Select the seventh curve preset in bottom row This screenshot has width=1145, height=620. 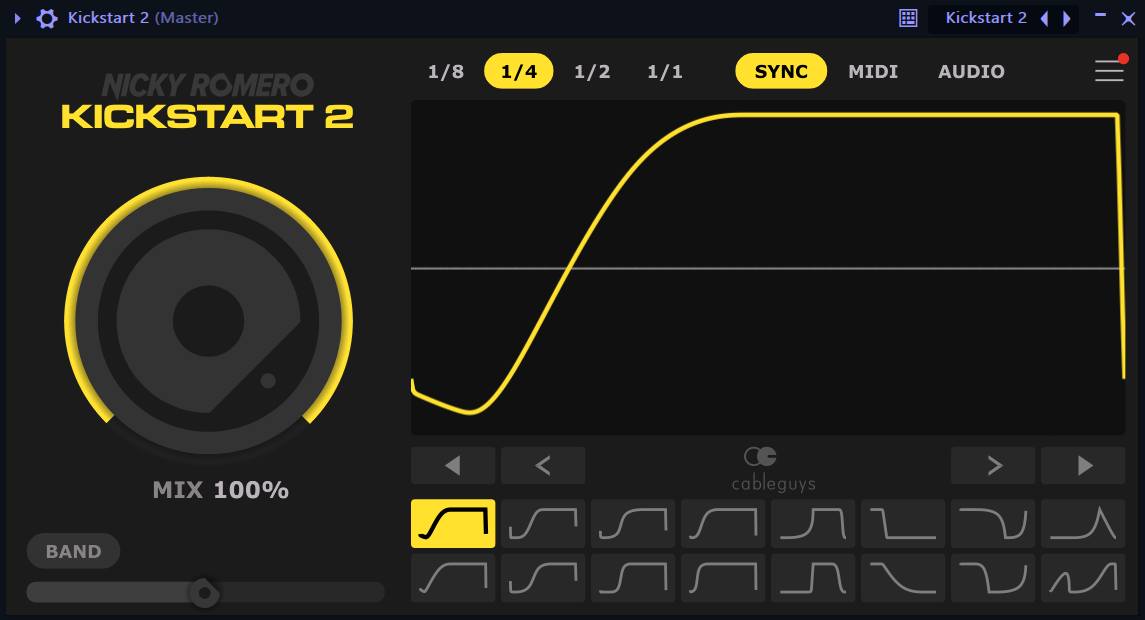click(993, 578)
